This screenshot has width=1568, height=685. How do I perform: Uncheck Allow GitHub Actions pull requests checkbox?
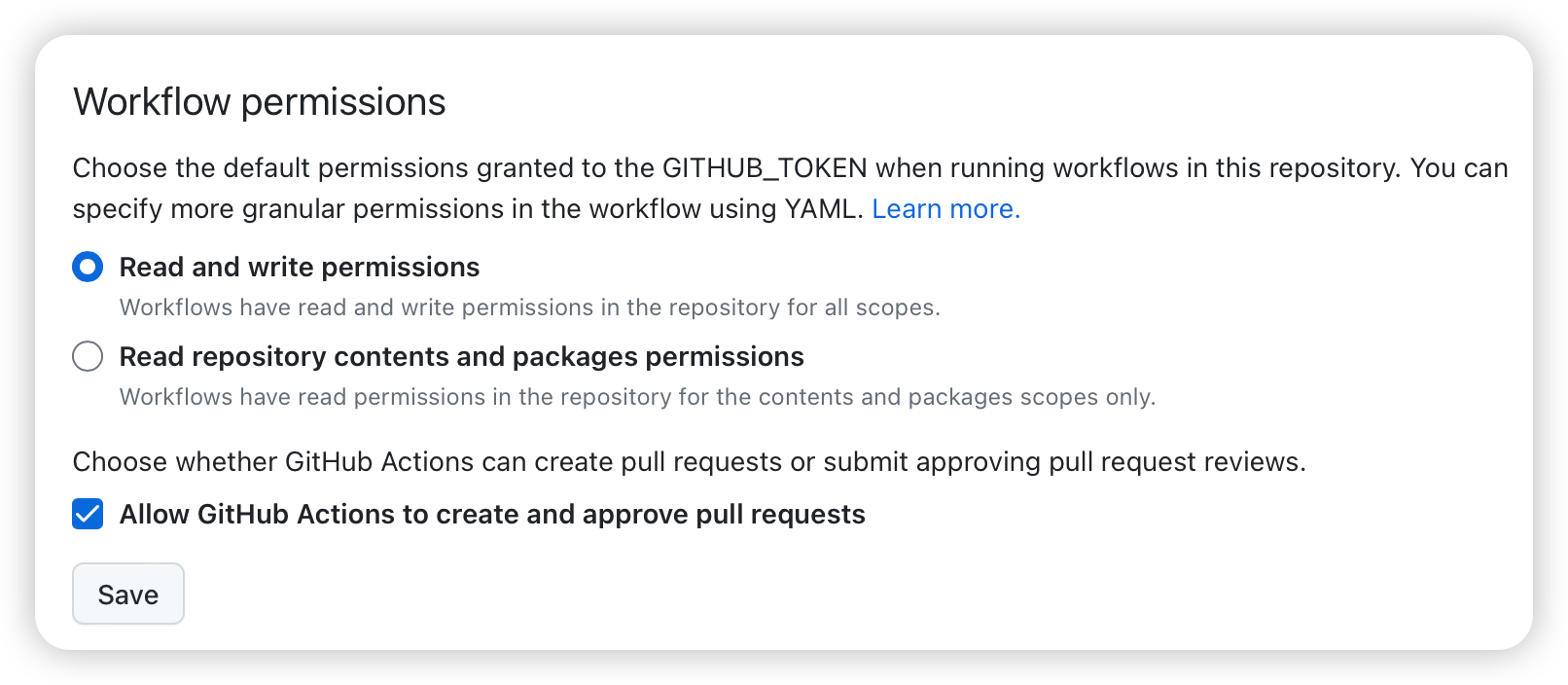(88, 514)
